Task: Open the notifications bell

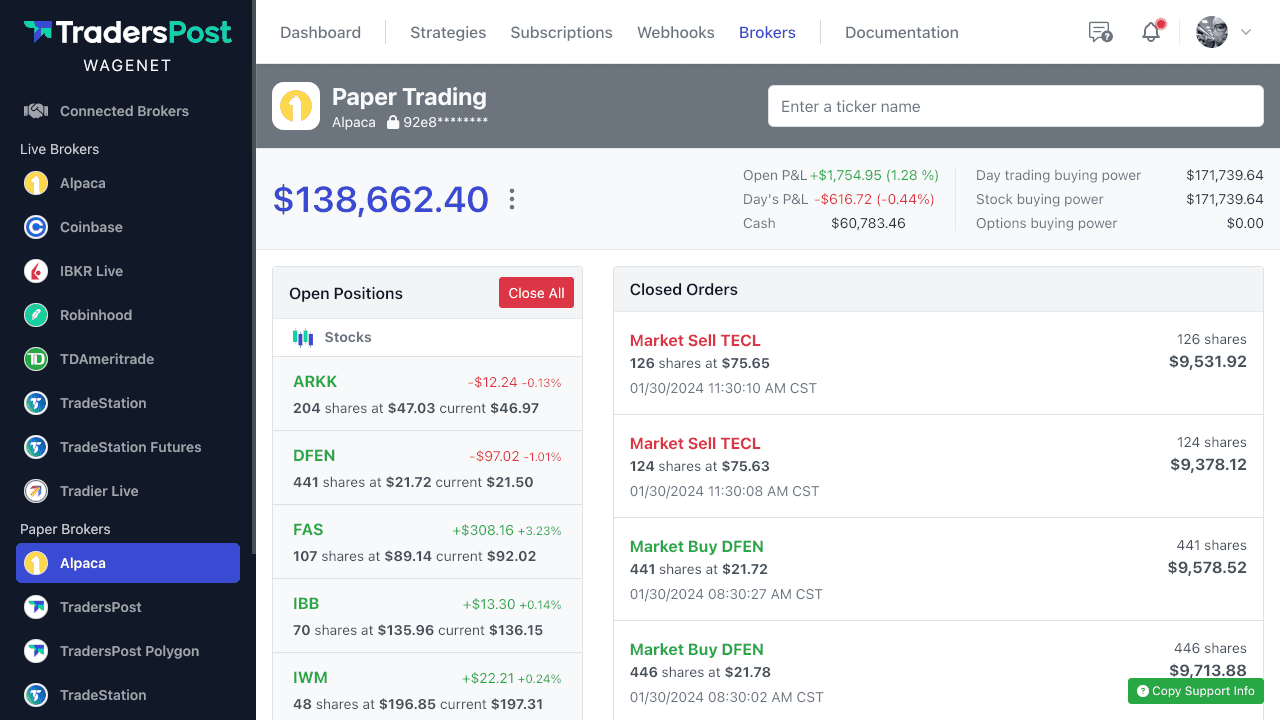Action: click(x=1151, y=32)
